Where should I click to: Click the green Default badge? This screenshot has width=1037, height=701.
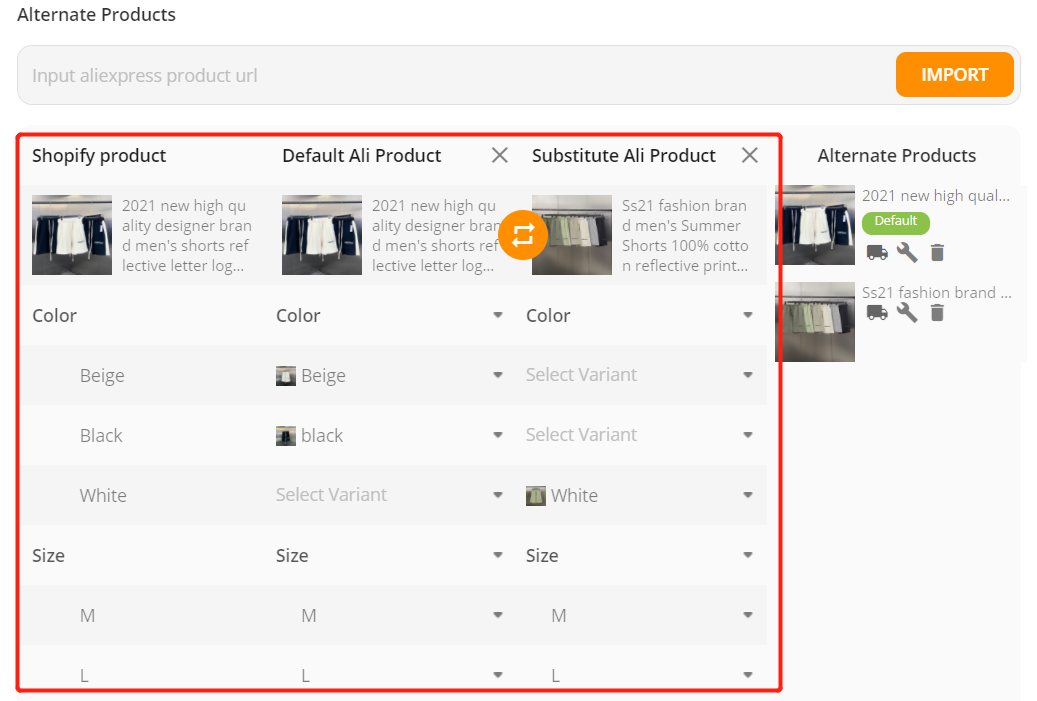click(895, 222)
